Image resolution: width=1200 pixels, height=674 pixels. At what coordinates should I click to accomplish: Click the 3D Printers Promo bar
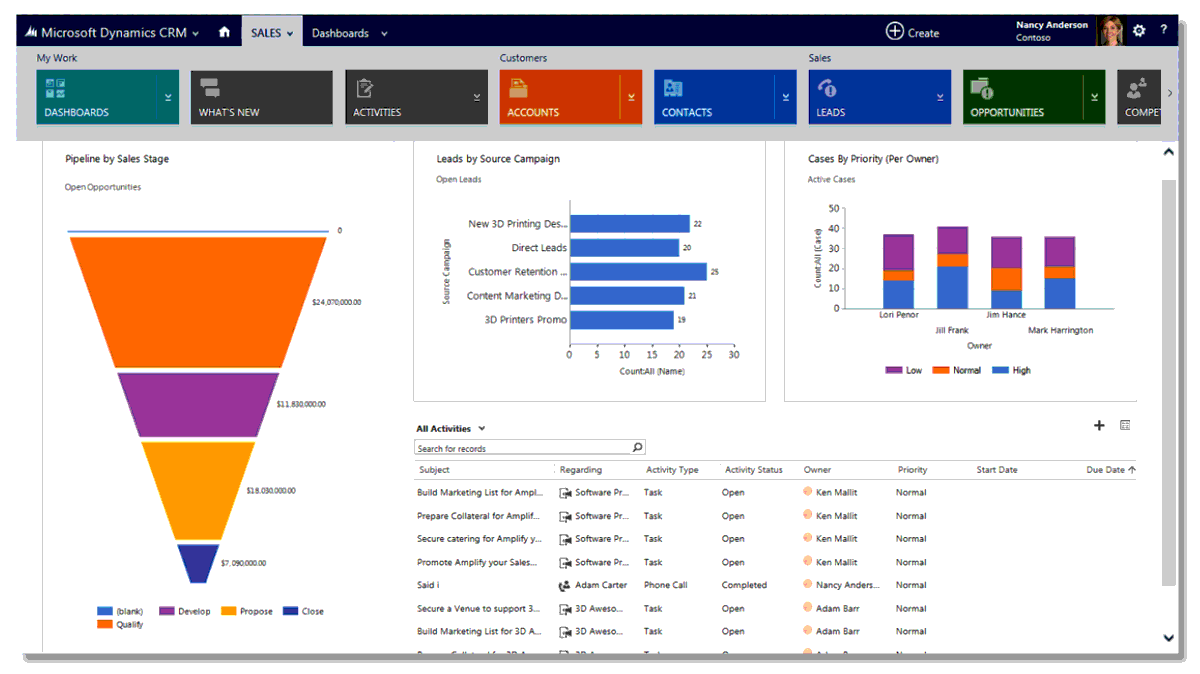[622, 320]
